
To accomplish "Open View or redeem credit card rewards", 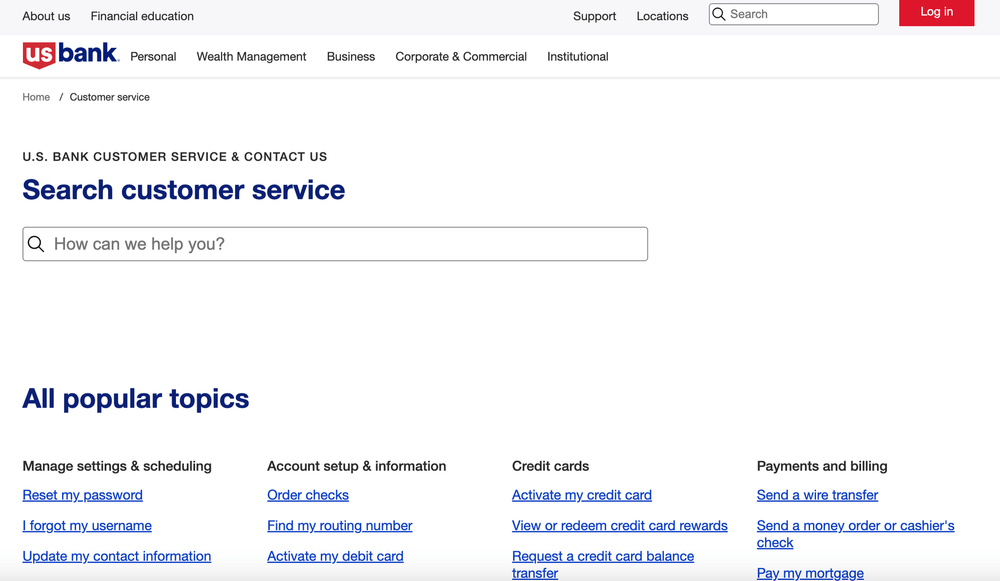I will pyautogui.click(x=620, y=526).
